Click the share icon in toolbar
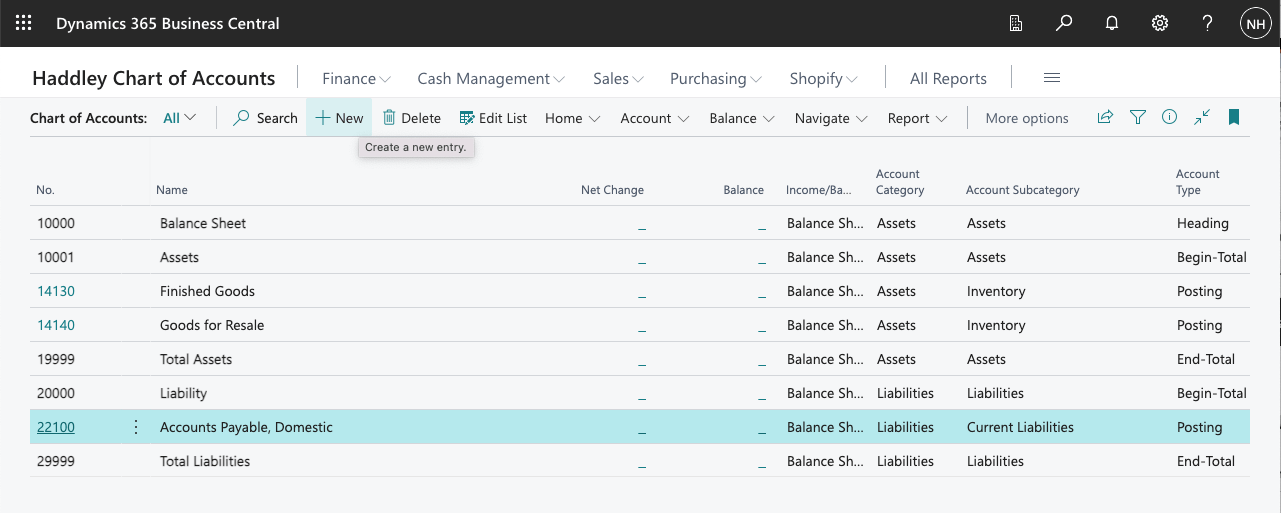This screenshot has width=1281, height=513. pos(1105,118)
